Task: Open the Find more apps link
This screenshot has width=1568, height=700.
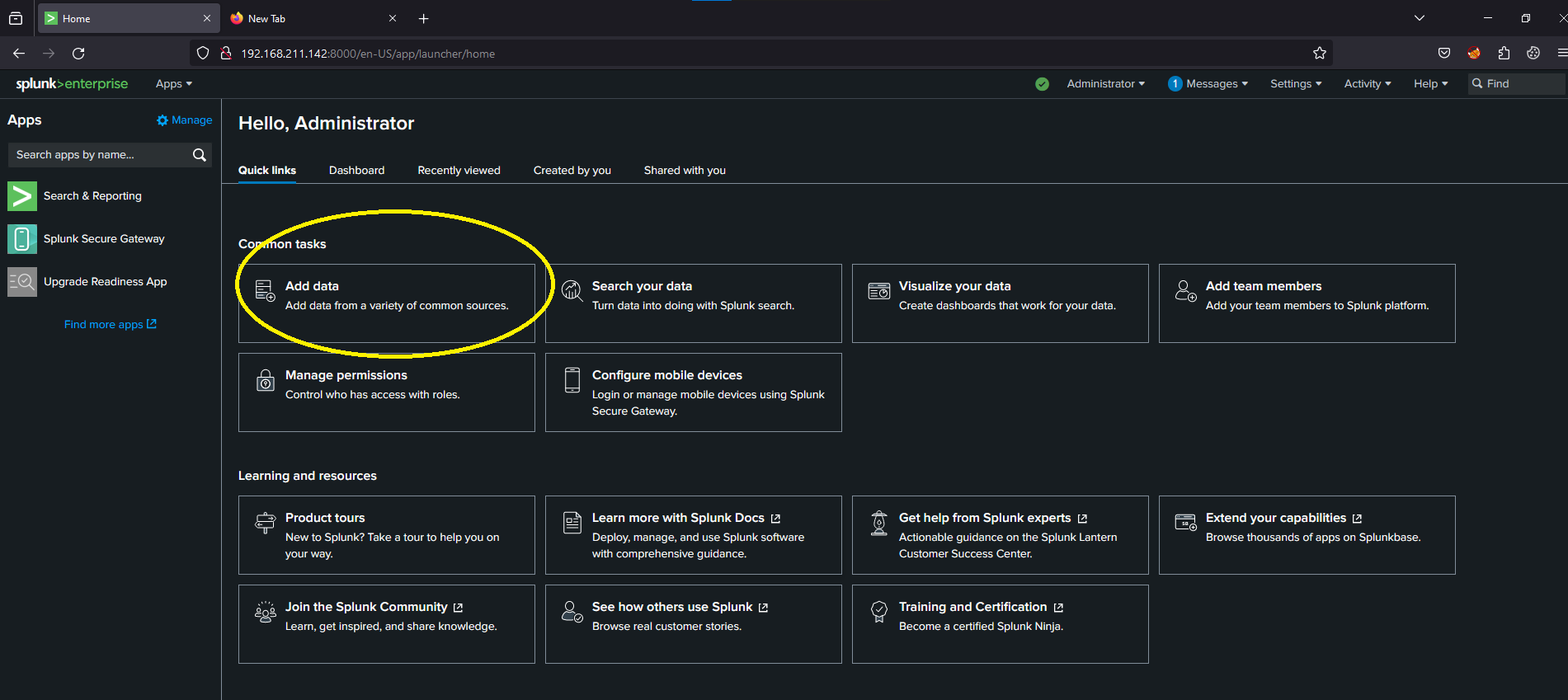Action: (111, 325)
